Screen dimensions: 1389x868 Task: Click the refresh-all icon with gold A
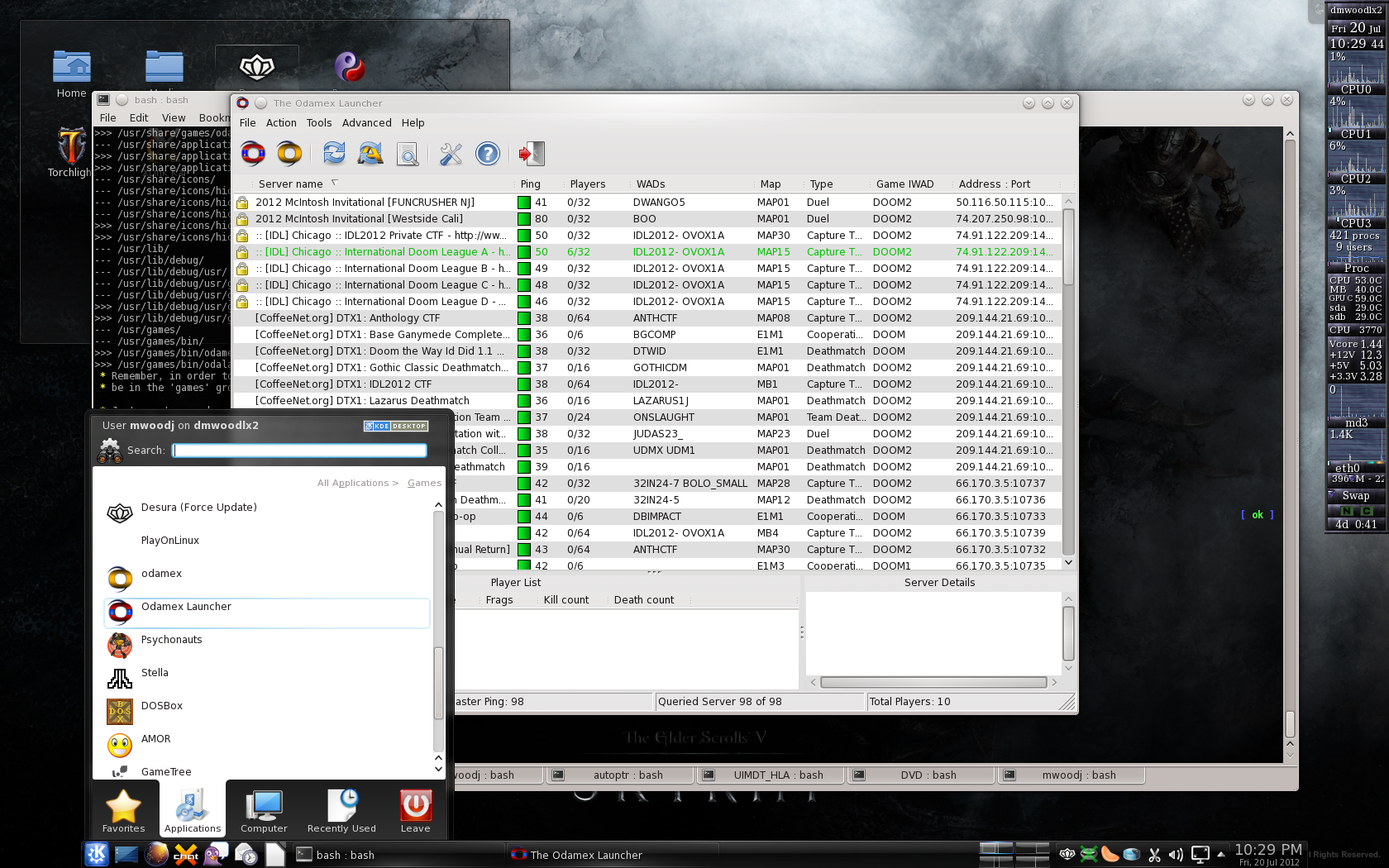coord(370,154)
